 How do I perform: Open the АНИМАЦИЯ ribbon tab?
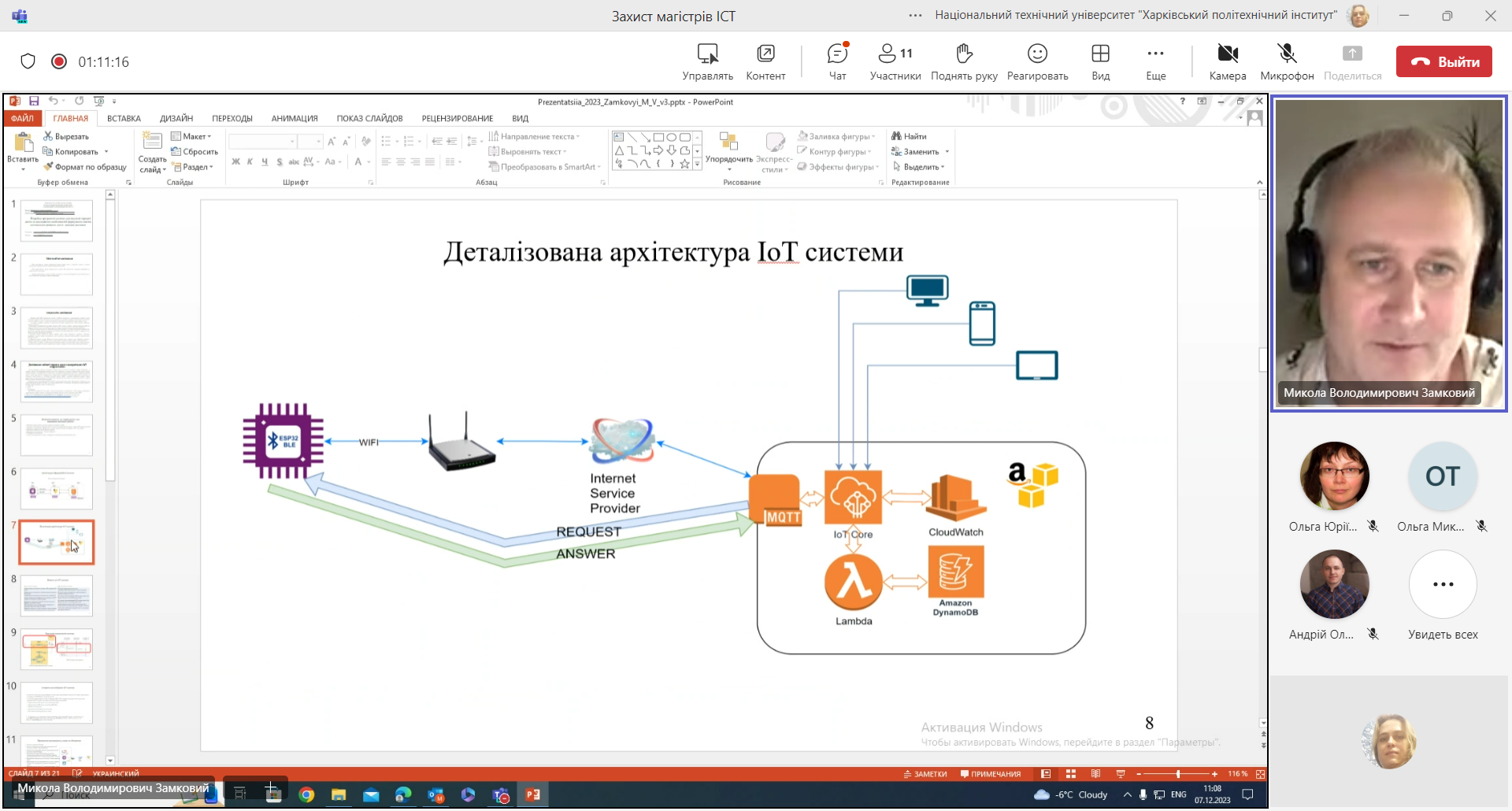pos(295,119)
